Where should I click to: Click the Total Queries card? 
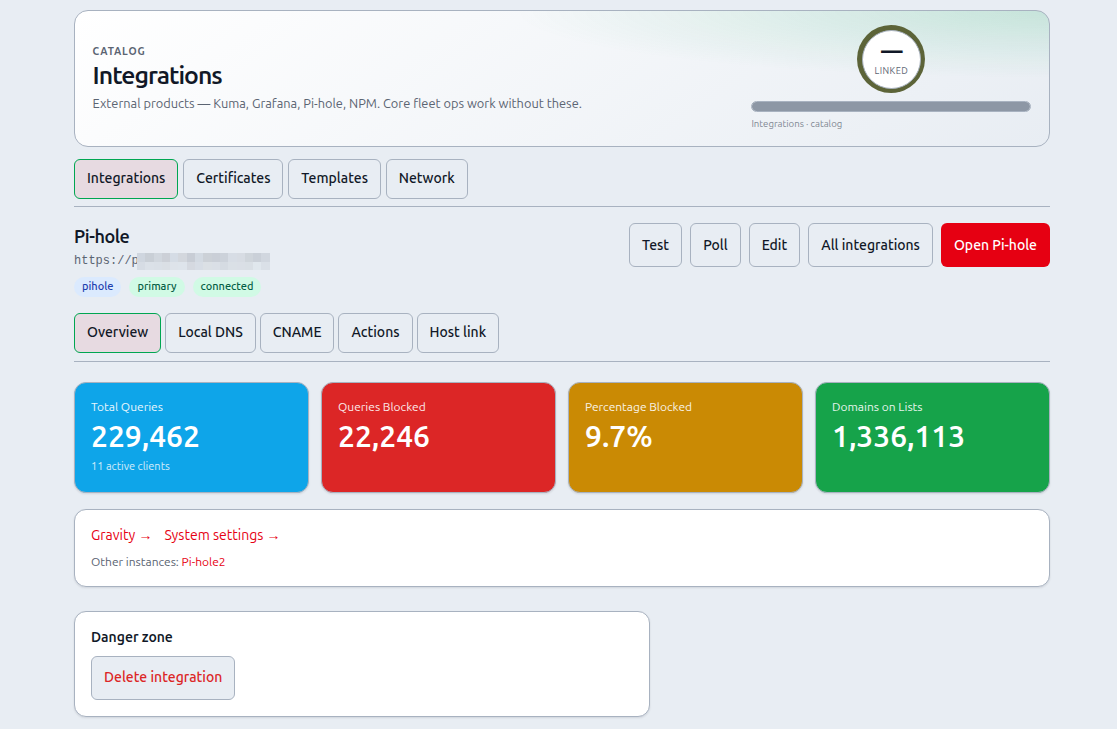coord(192,438)
